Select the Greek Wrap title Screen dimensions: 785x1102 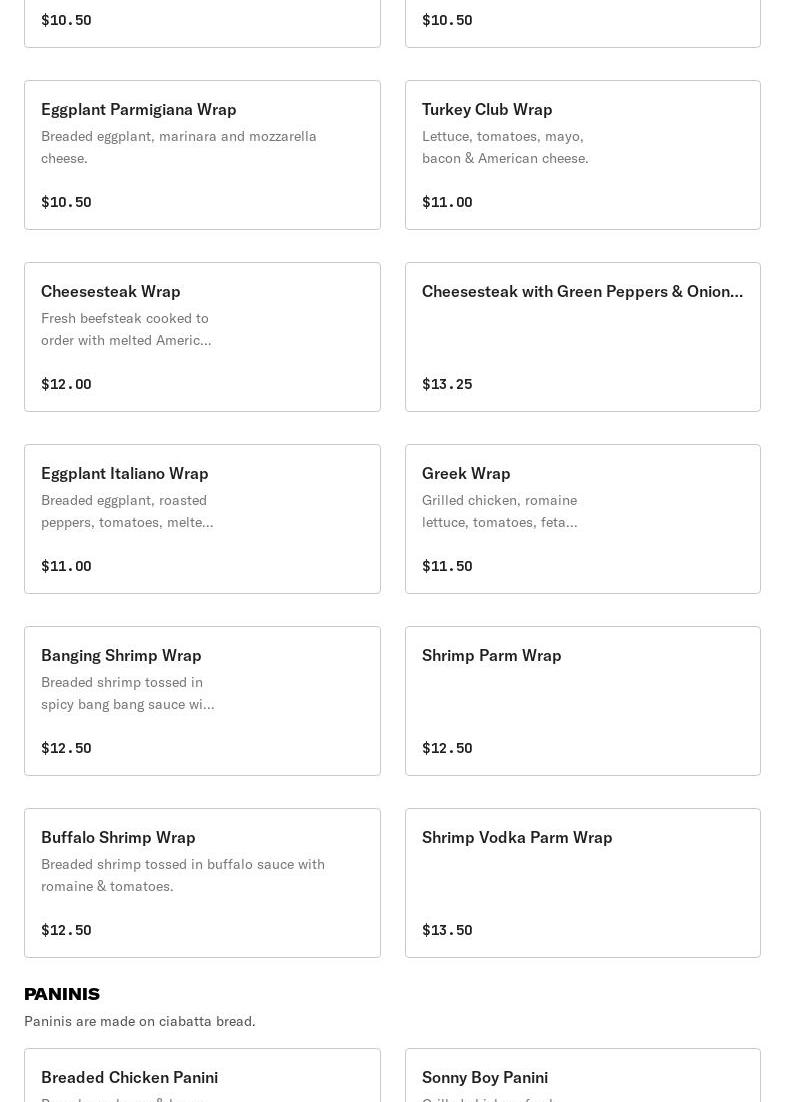[466, 473]
